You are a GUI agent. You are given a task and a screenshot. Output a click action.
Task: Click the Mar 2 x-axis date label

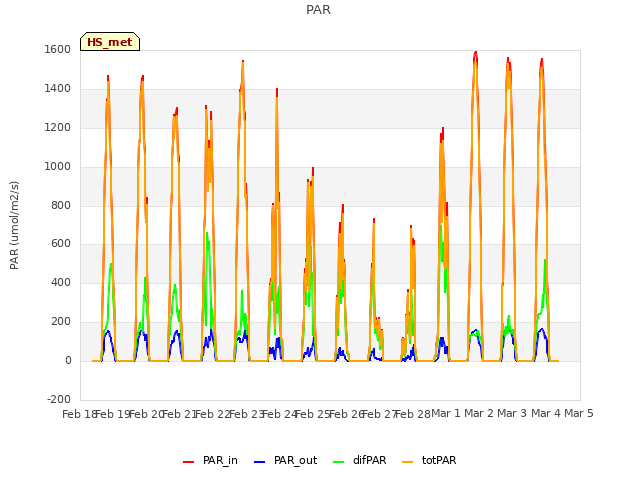(479, 413)
